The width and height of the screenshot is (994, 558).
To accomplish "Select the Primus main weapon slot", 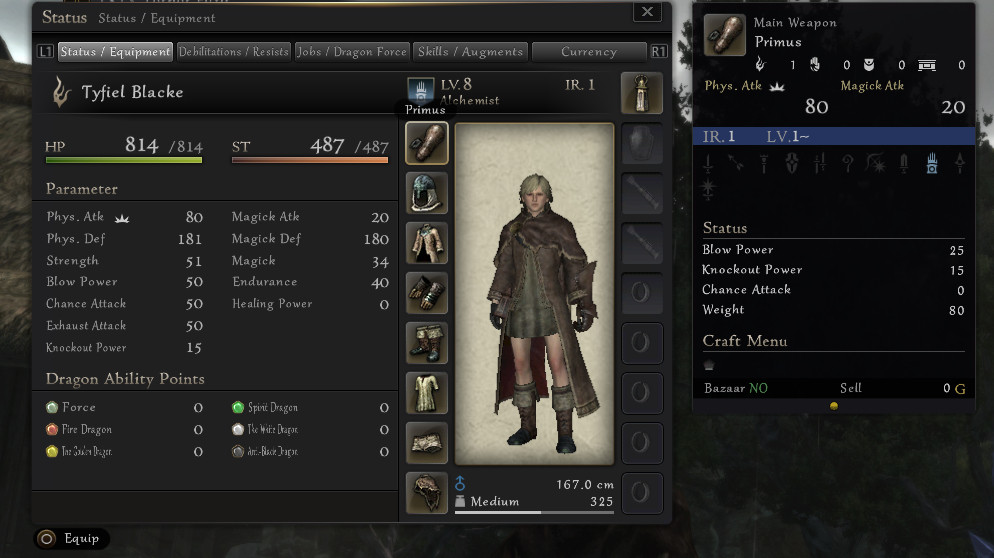I will pyautogui.click(x=427, y=143).
